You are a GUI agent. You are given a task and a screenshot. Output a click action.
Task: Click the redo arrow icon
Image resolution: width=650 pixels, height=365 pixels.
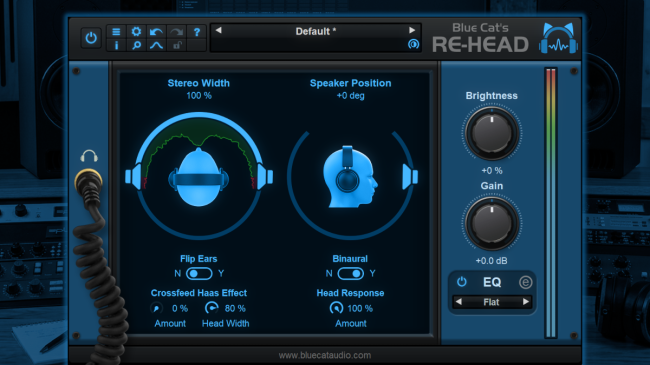pos(177,32)
